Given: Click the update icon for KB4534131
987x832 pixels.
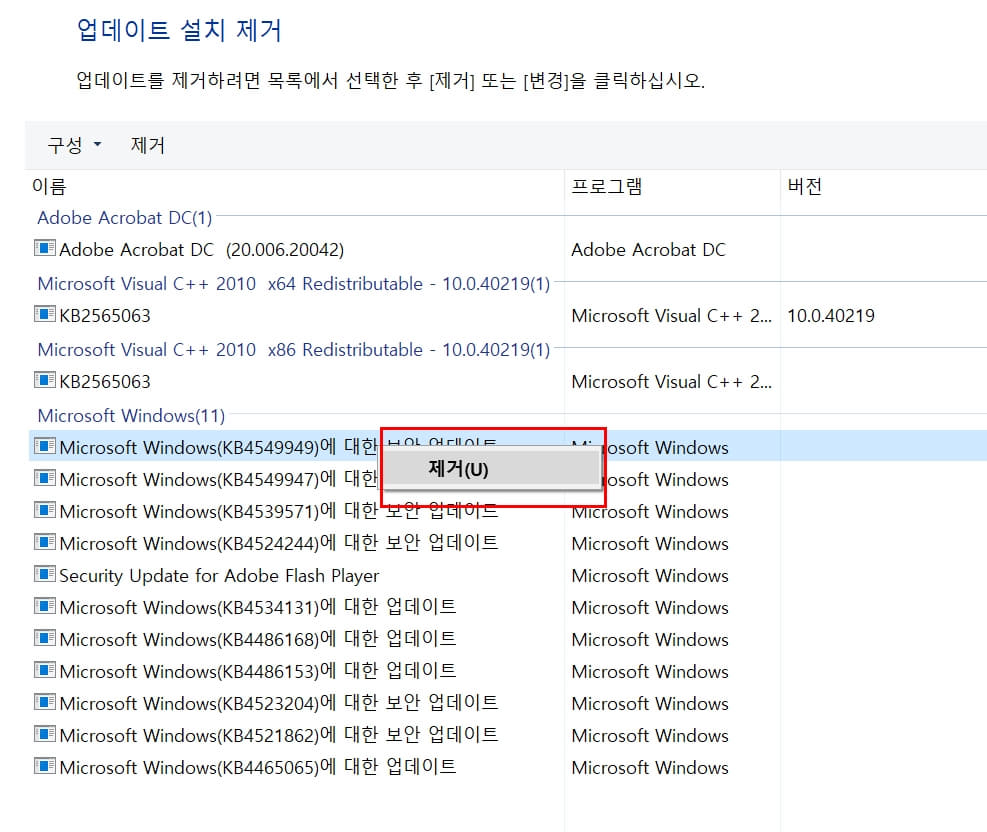Looking at the screenshot, I should tap(45, 607).
